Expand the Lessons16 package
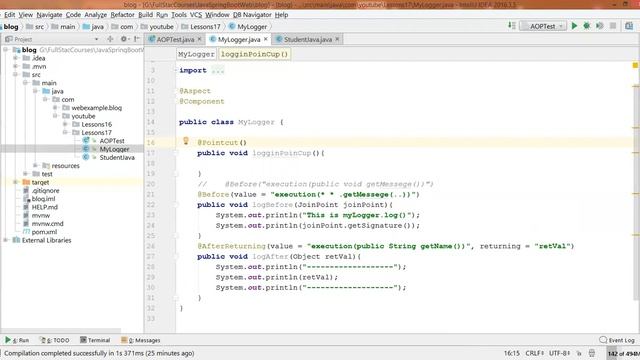 pos(65,124)
